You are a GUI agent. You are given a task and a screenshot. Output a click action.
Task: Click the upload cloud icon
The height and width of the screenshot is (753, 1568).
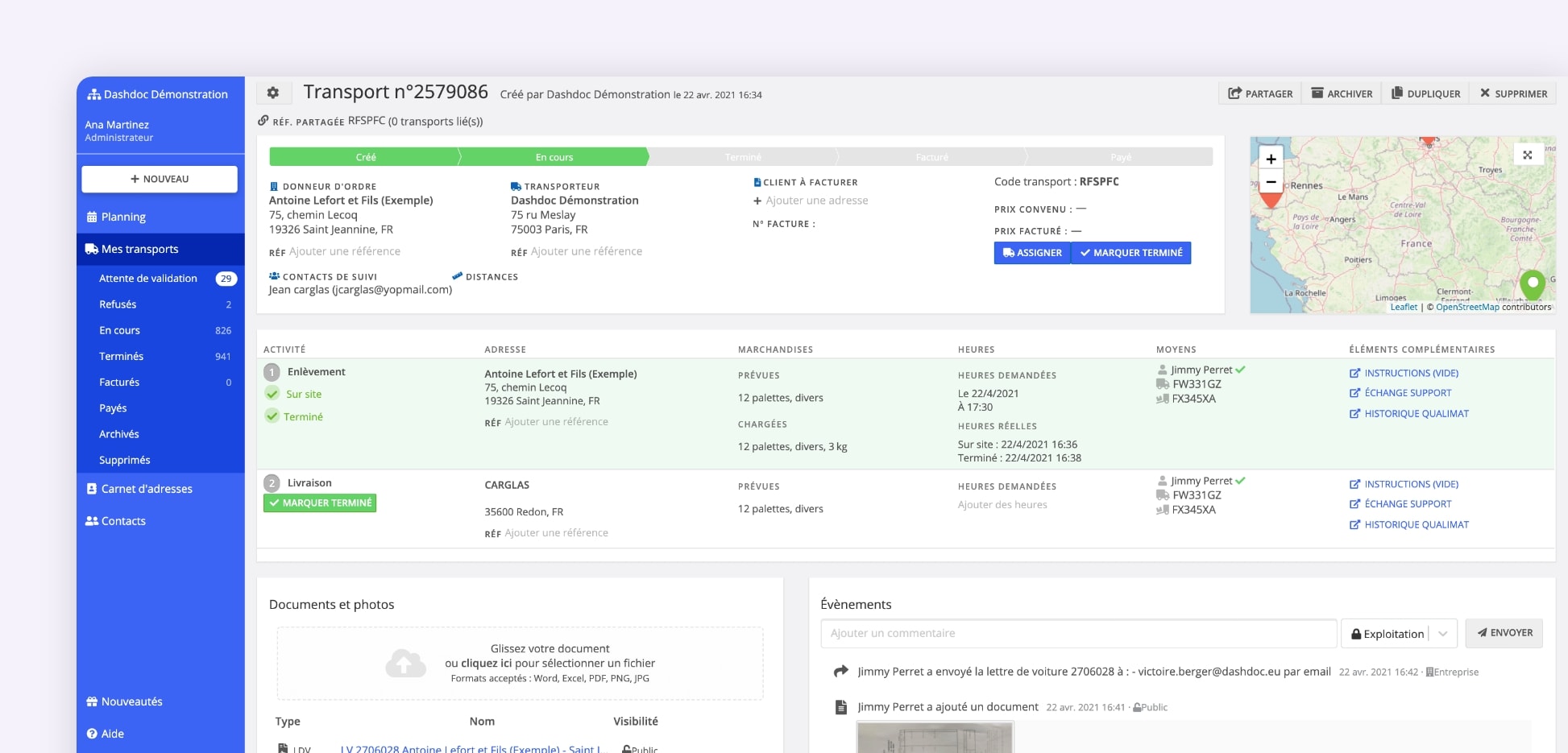405,664
